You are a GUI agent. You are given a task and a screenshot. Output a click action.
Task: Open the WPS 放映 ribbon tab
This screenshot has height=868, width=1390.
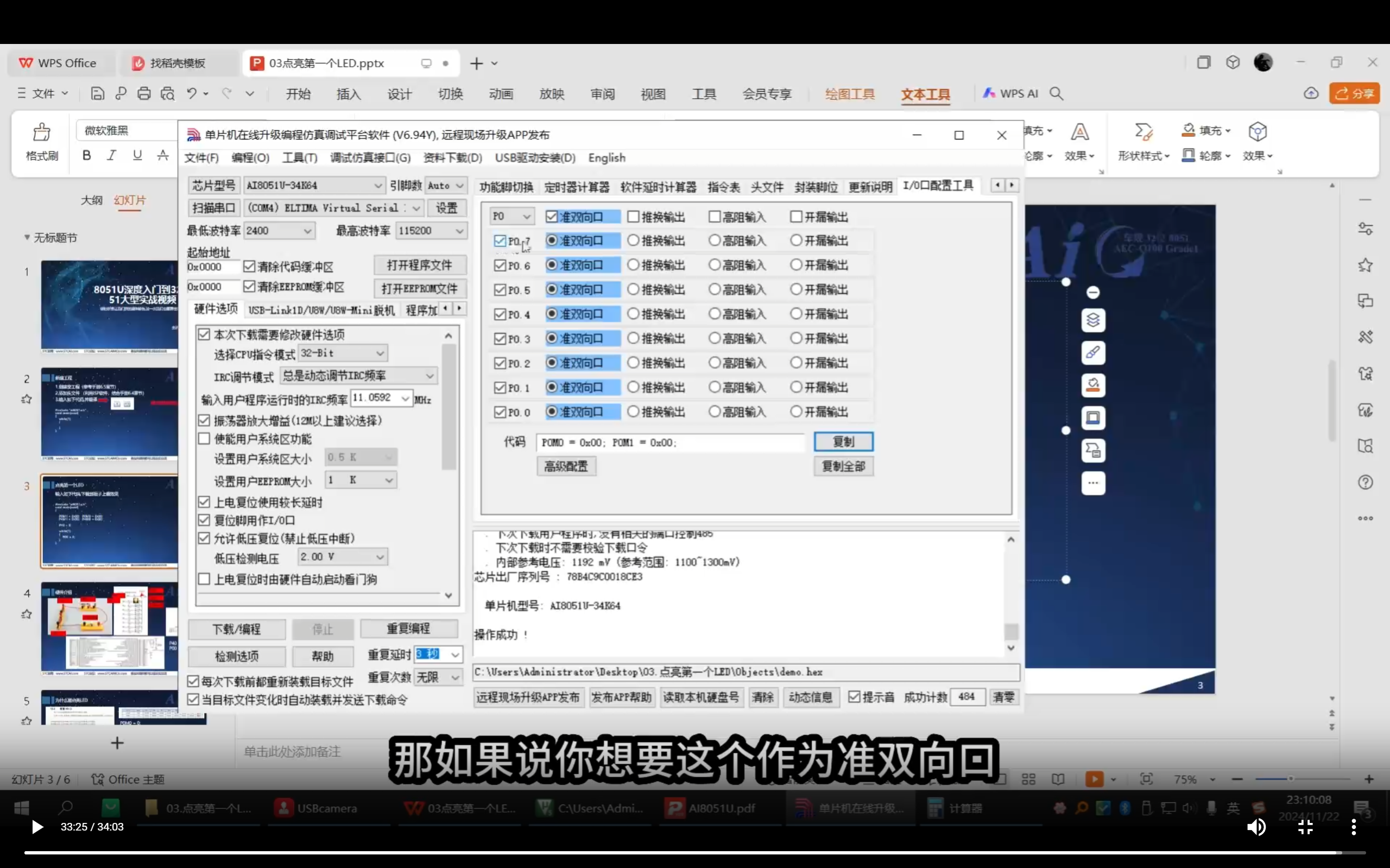click(552, 94)
